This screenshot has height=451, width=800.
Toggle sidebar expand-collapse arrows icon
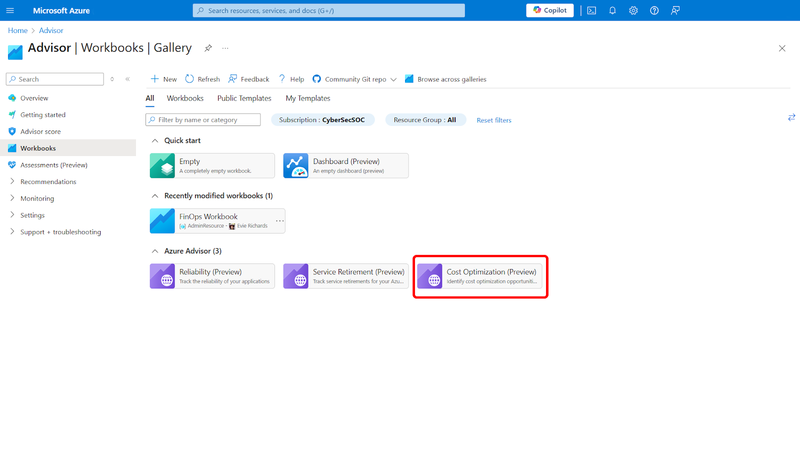tap(112, 79)
